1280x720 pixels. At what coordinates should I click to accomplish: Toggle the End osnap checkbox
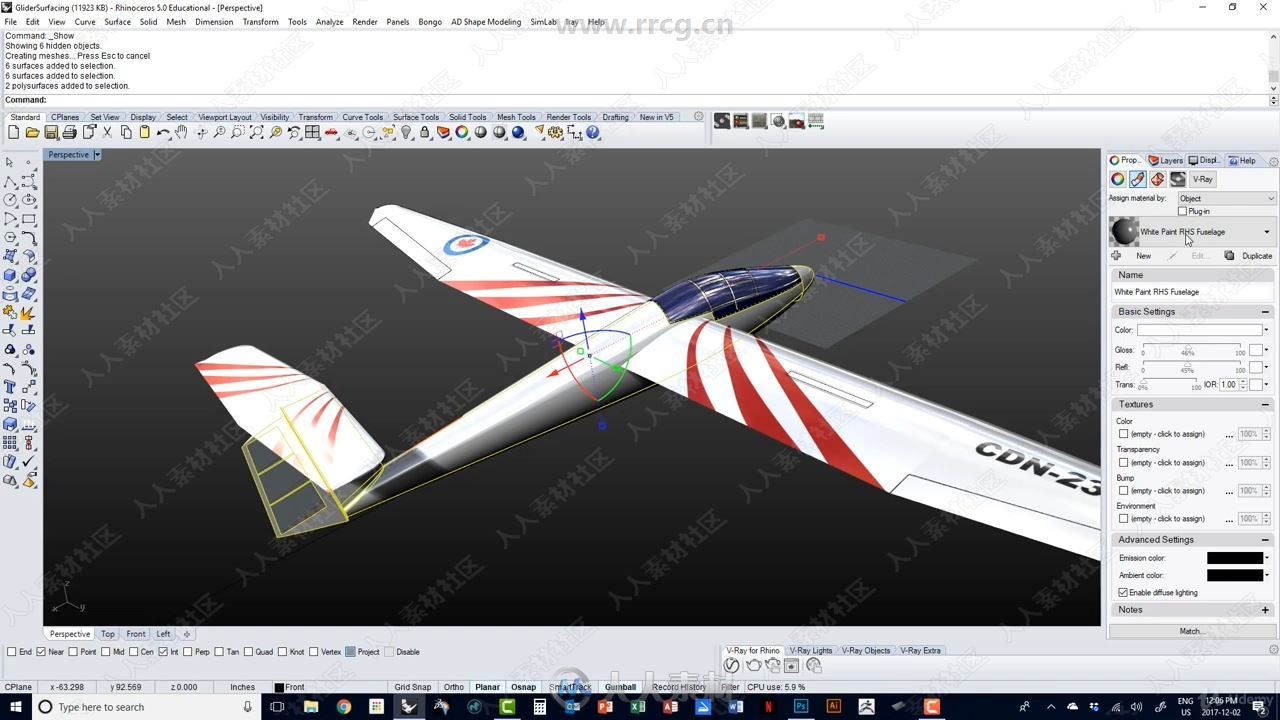pos(12,652)
